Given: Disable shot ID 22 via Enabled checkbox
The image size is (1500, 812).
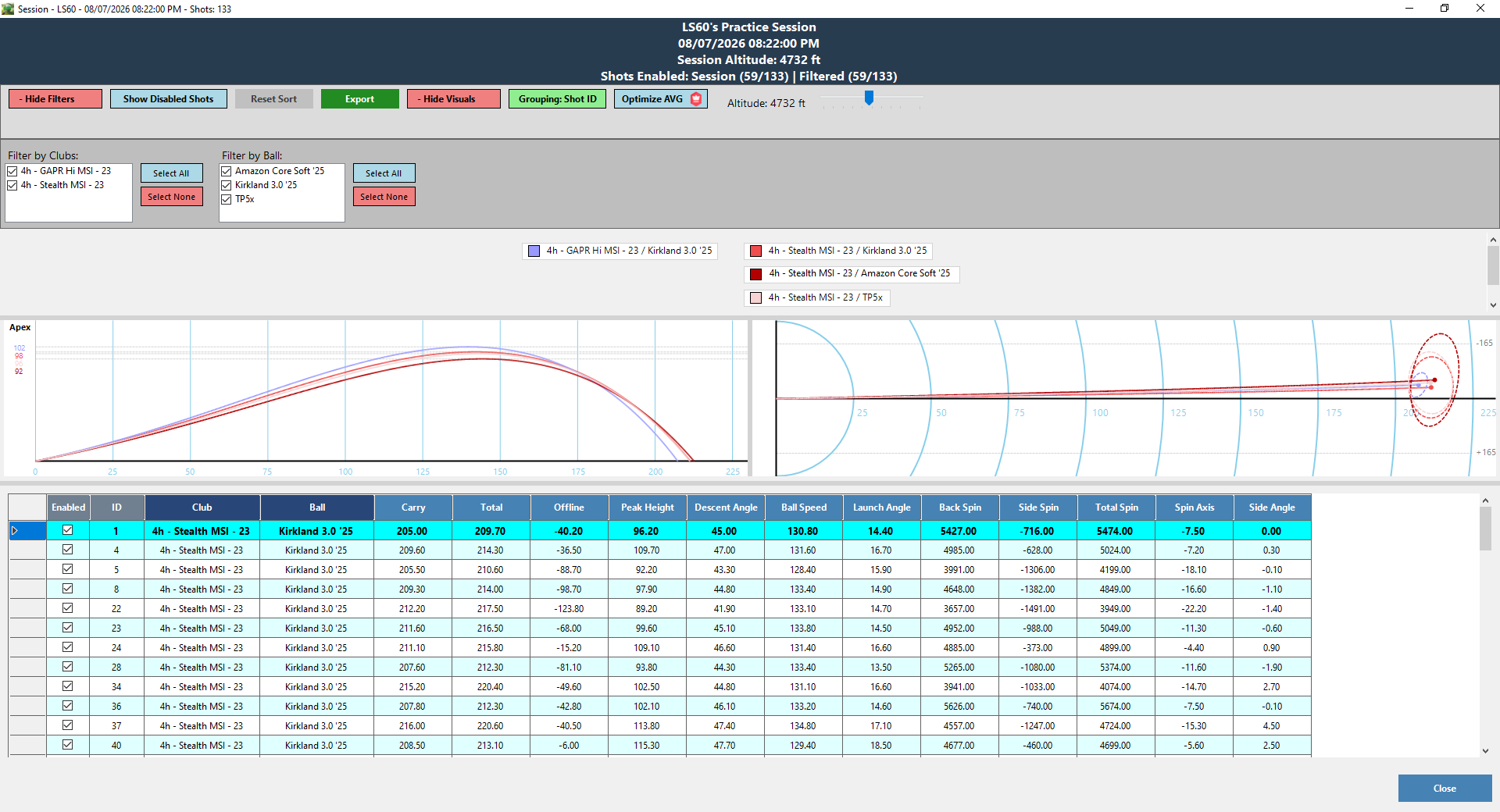Looking at the screenshot, I should coord(68,608).
